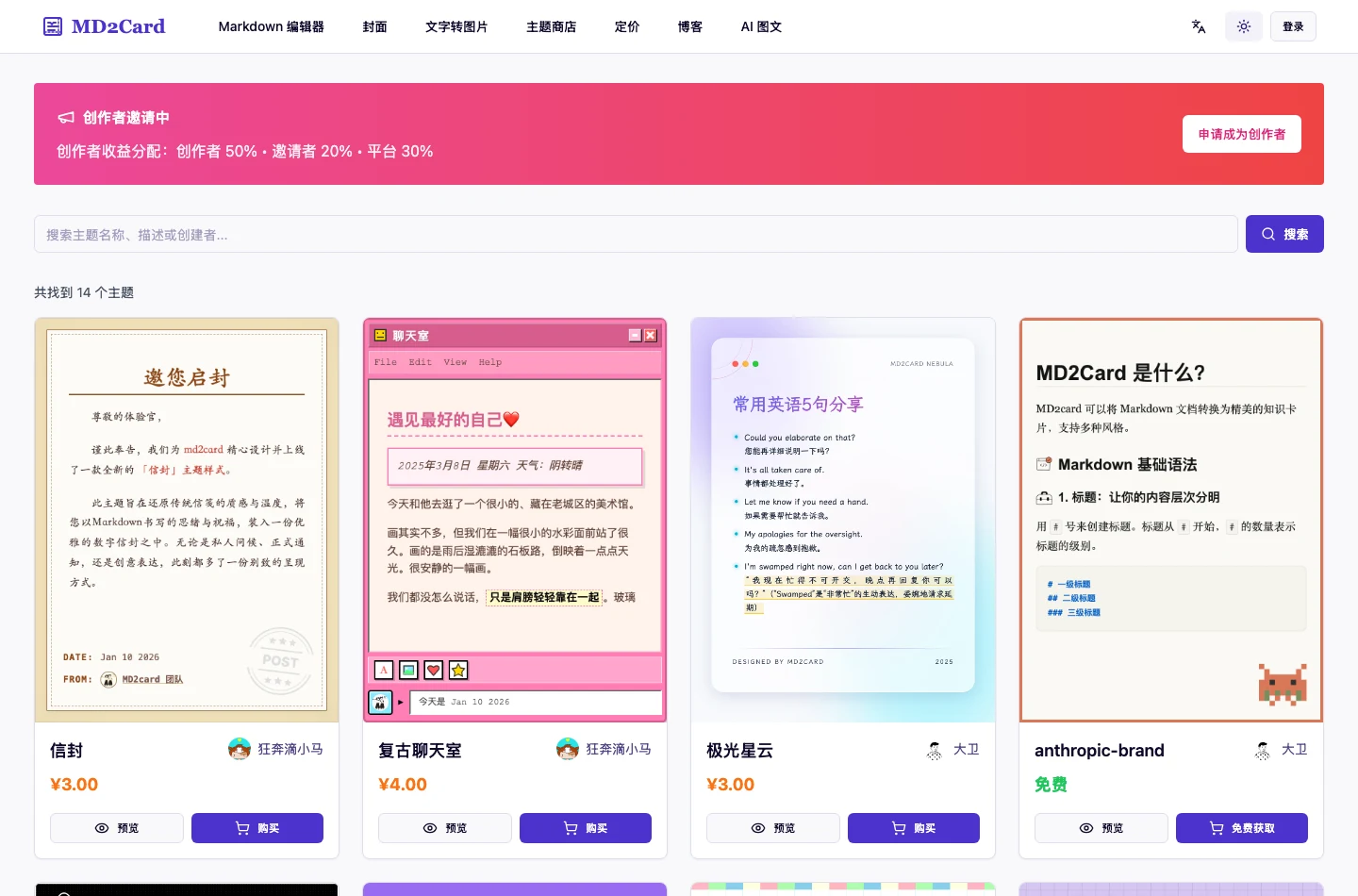Click the 狂奔滴小马 avatar on the 信封 card
The height and width of the screenshot is (896, 1358).
pos(240,749)
